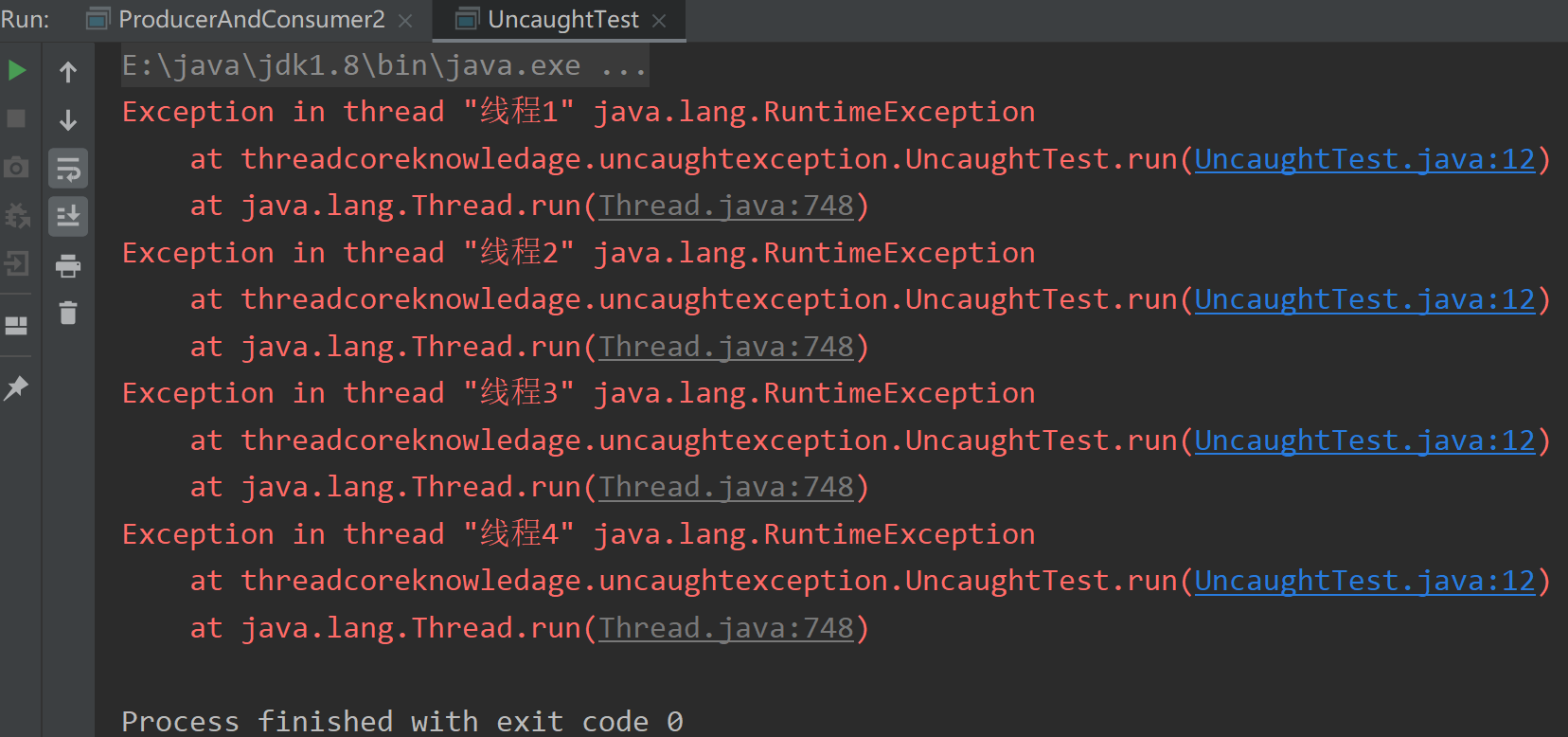Navigate up the stack trace with arrow icon
Image resolution: width=1568 pixels, height=737 pixels.
point(67,69)
